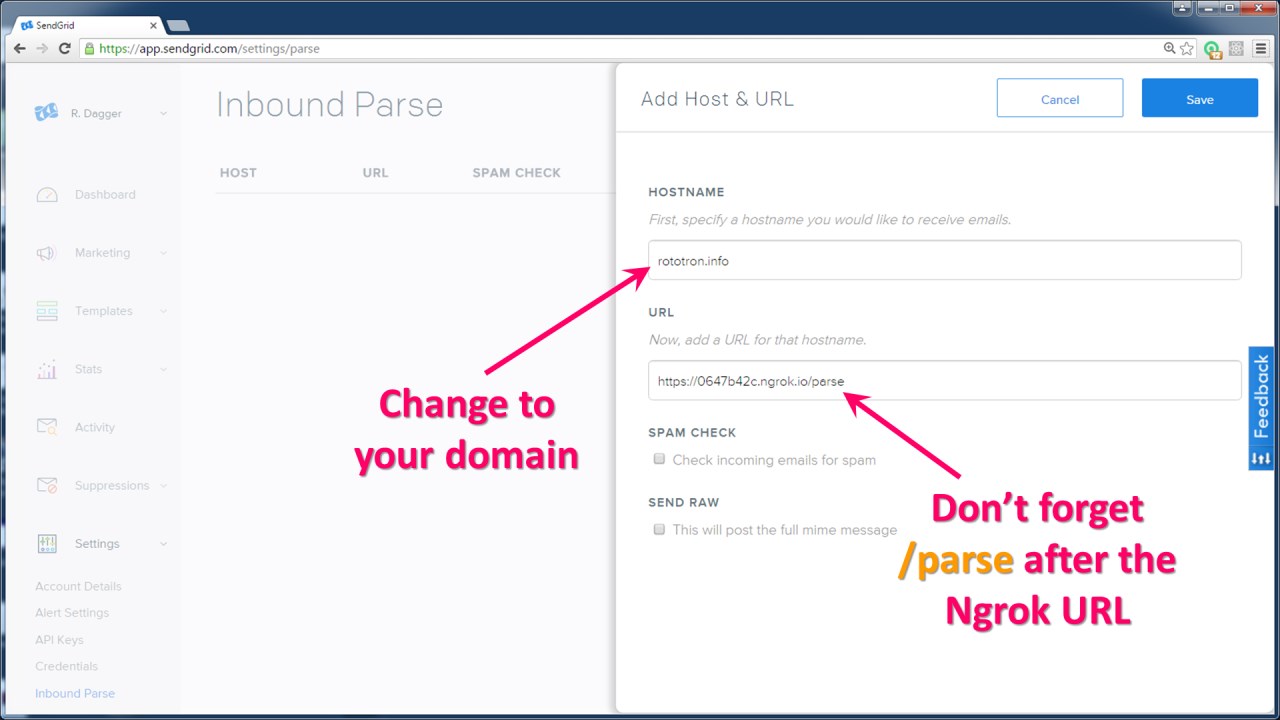1280x720 pixels.
Task: Click the Chrome profile person button
Action: tap(1183, 7)
